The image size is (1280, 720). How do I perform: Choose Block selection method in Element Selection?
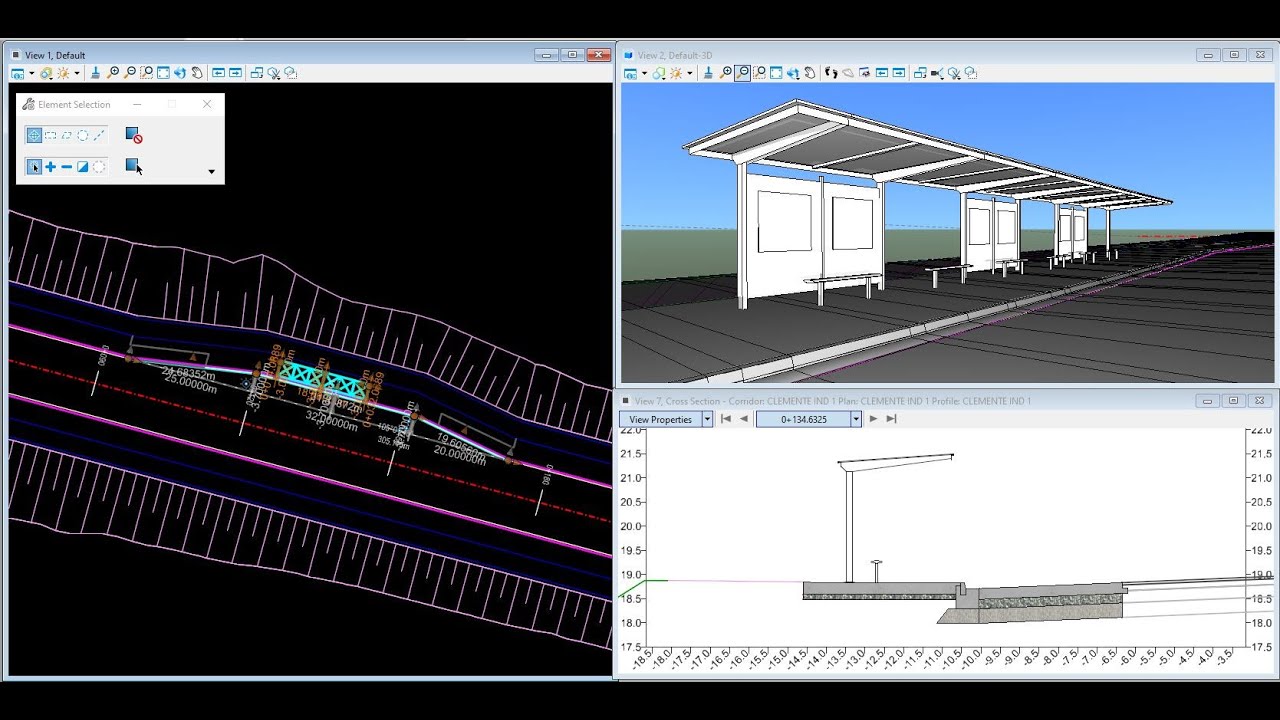coord(50,135)
